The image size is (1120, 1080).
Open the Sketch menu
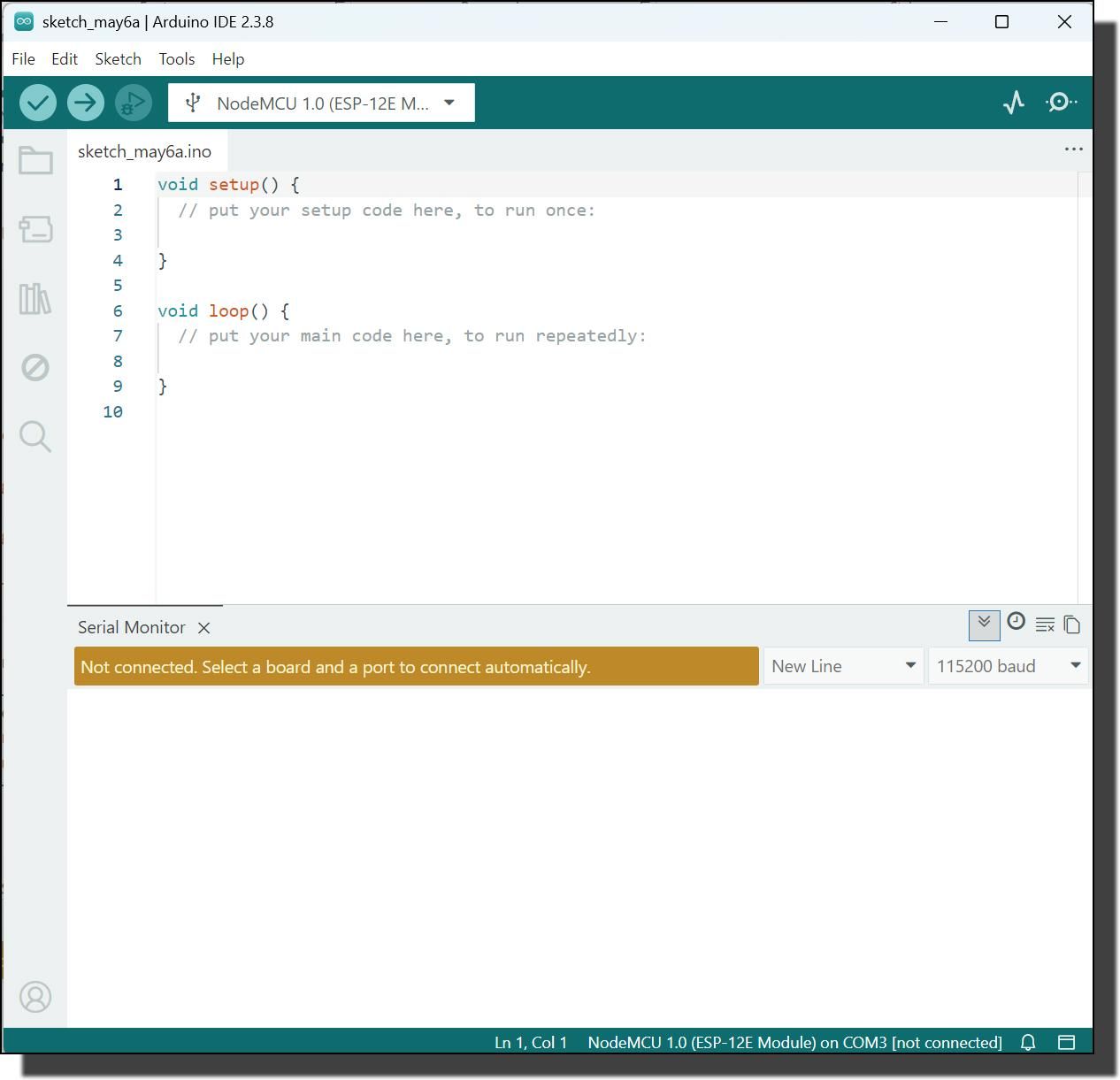119,59
